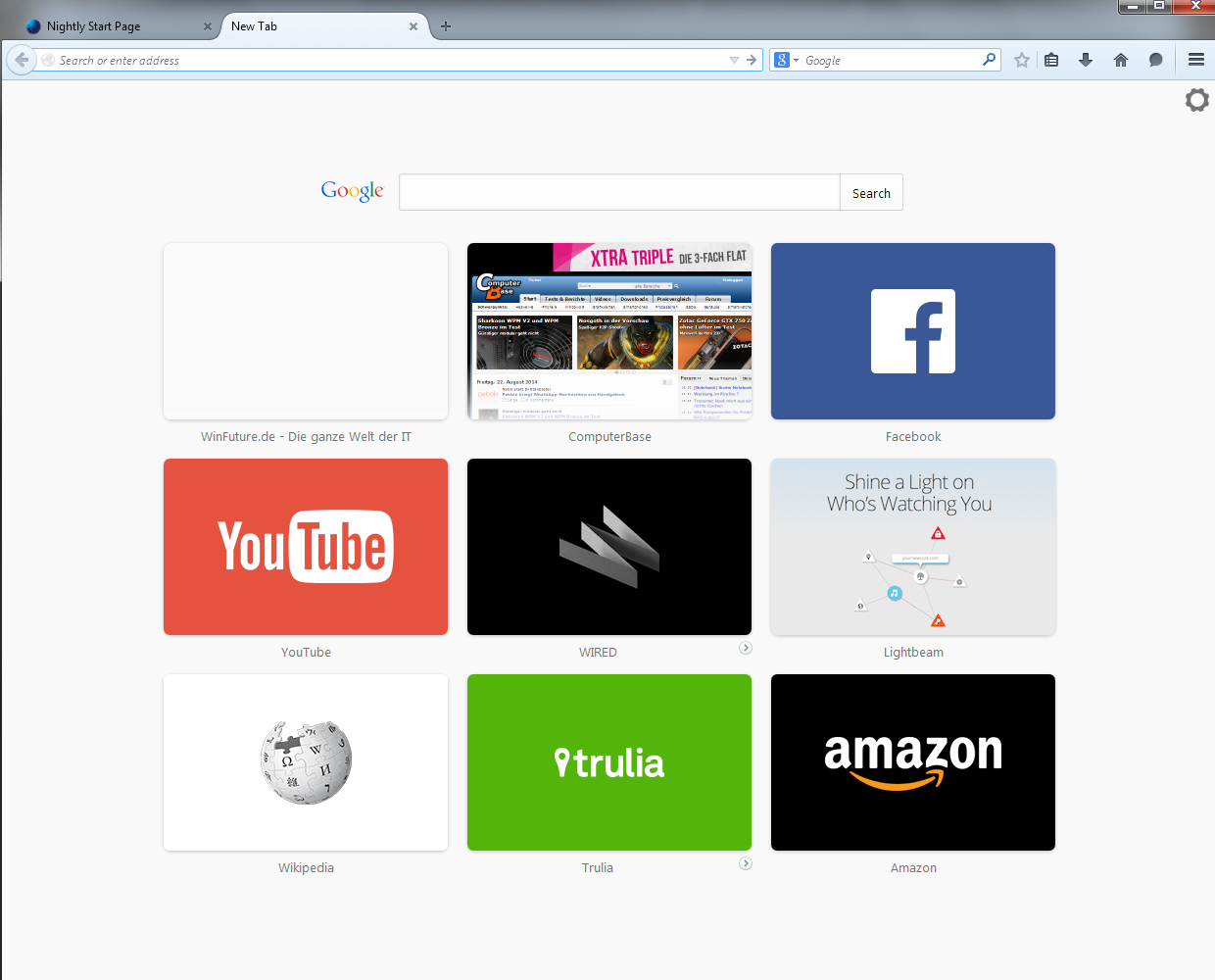This screenshot has width=1215, height=980.
Task: Click the search magnifier in toolbar search box
Action: pyautogui.click(x=989, y=60)
